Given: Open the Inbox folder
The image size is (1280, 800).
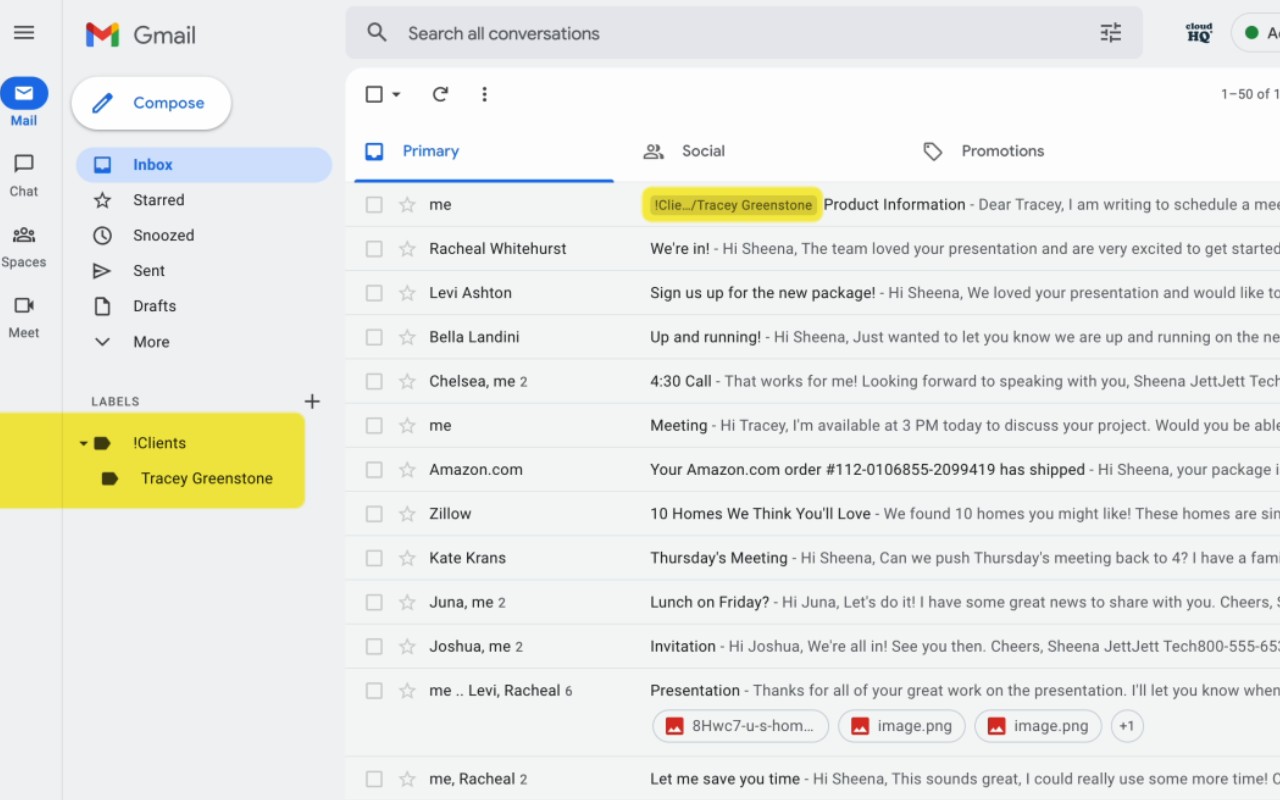Looking at the screenshot, I should tap(204, 165).
